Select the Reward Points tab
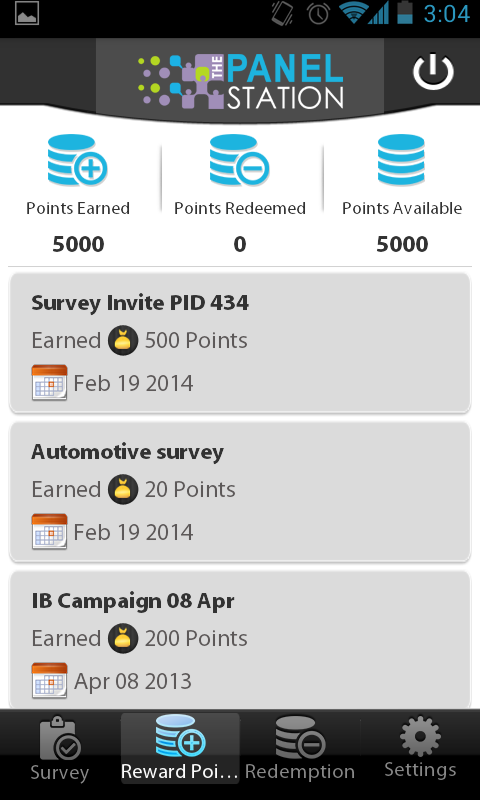This screenshot has height=800, width=480. tap(180, 751)
